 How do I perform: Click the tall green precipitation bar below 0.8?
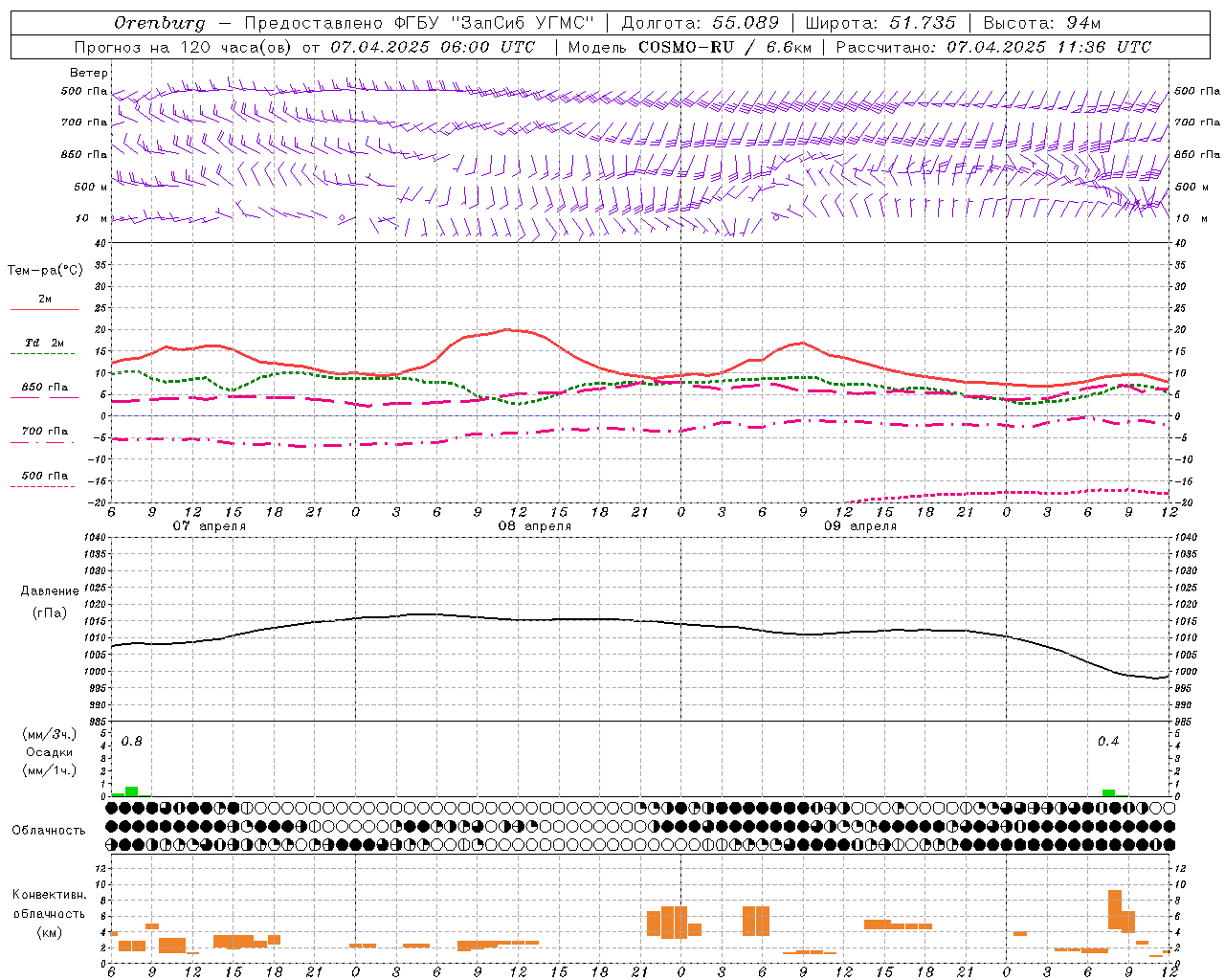coord(132,791)
